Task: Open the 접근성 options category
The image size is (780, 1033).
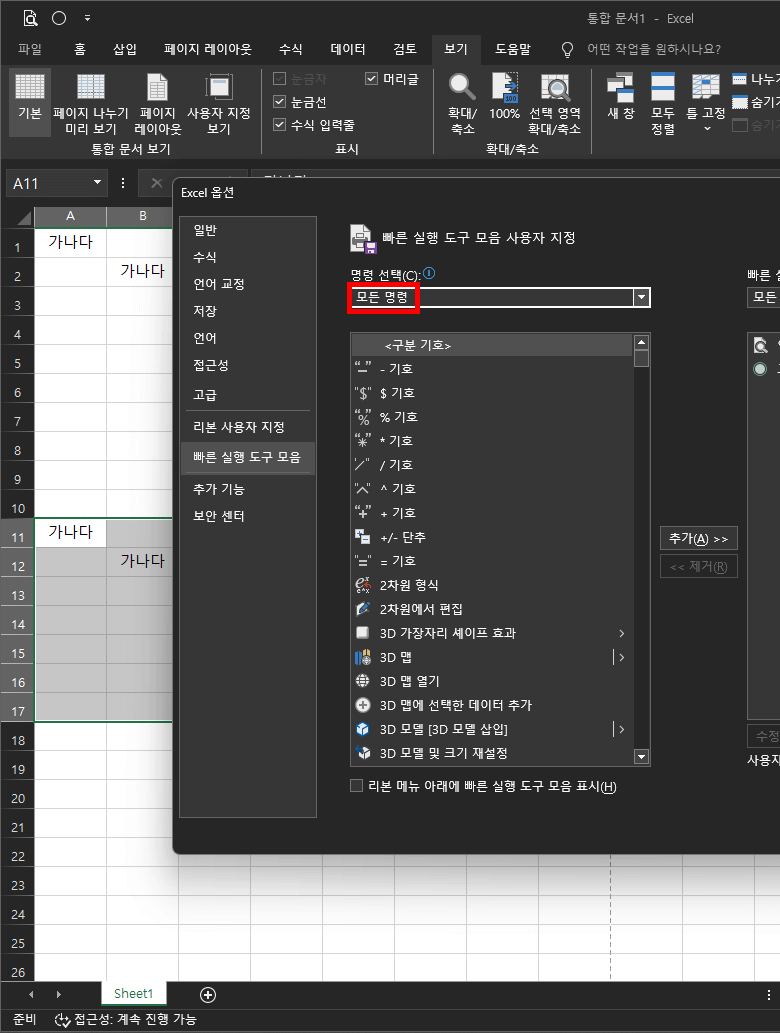Action: point(247,365)
